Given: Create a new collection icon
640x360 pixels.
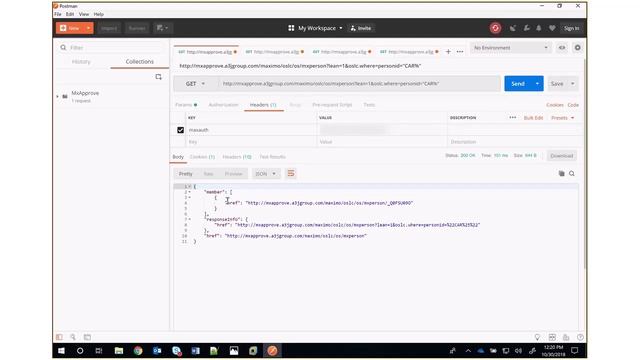Looking at the screenshot, I should click(158, 77).
